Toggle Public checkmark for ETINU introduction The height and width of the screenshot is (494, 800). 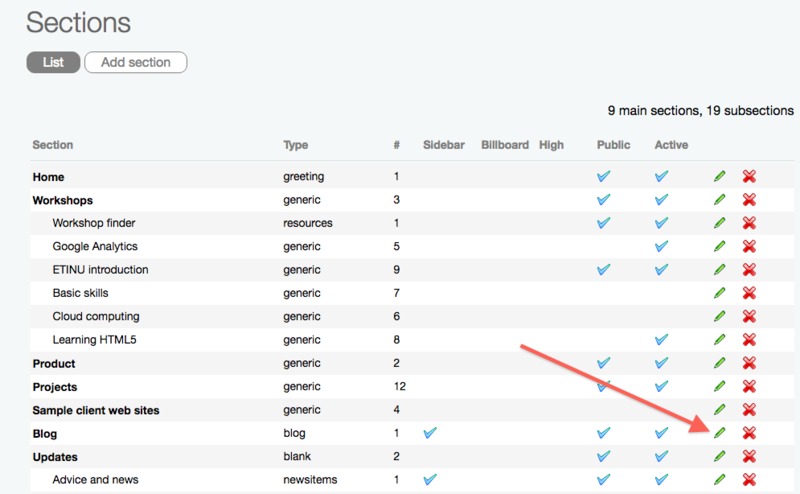pos(603,270)
